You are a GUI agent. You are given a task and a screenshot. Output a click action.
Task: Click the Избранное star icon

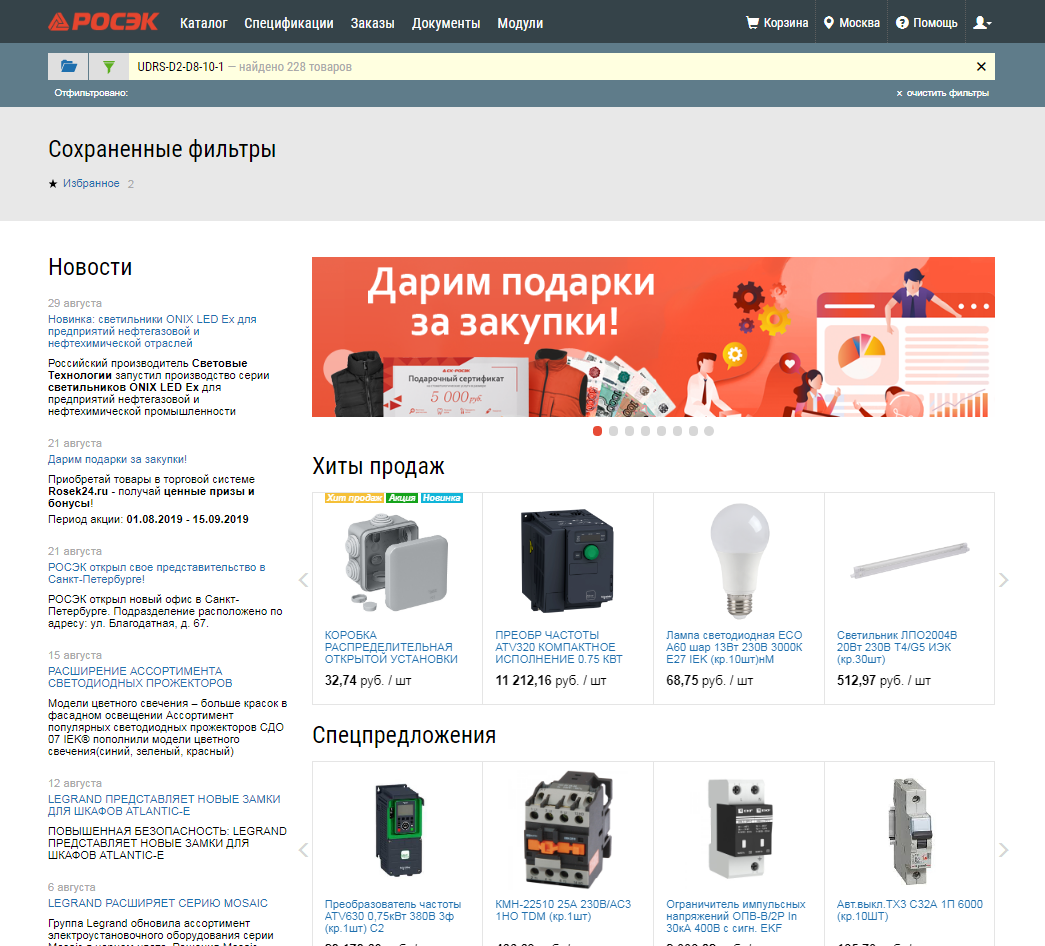pyautogui.click(x=53, y=183)
